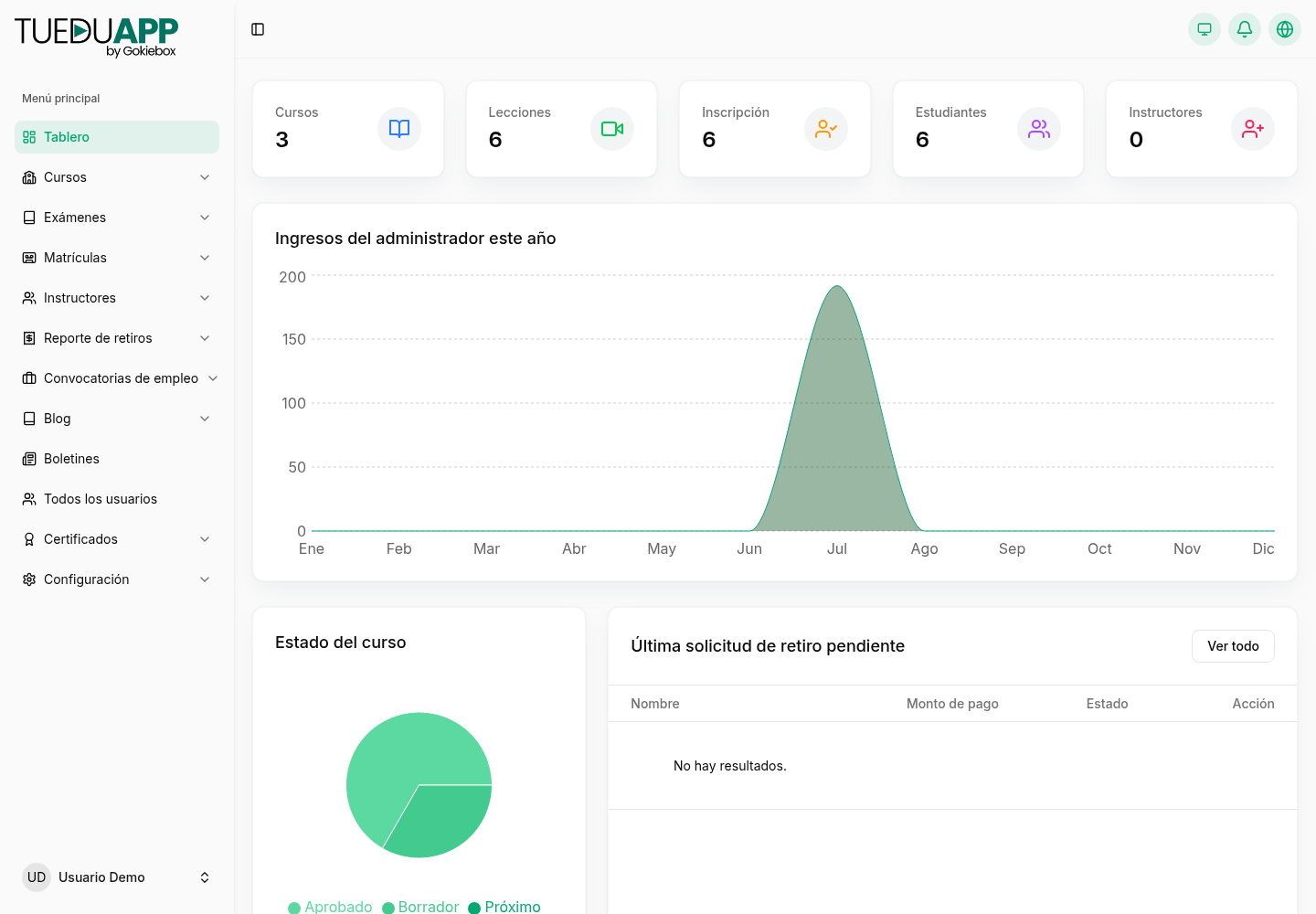
Task: Open the language globe icon
Action: pyautogui.click(x=1285, y=29)
